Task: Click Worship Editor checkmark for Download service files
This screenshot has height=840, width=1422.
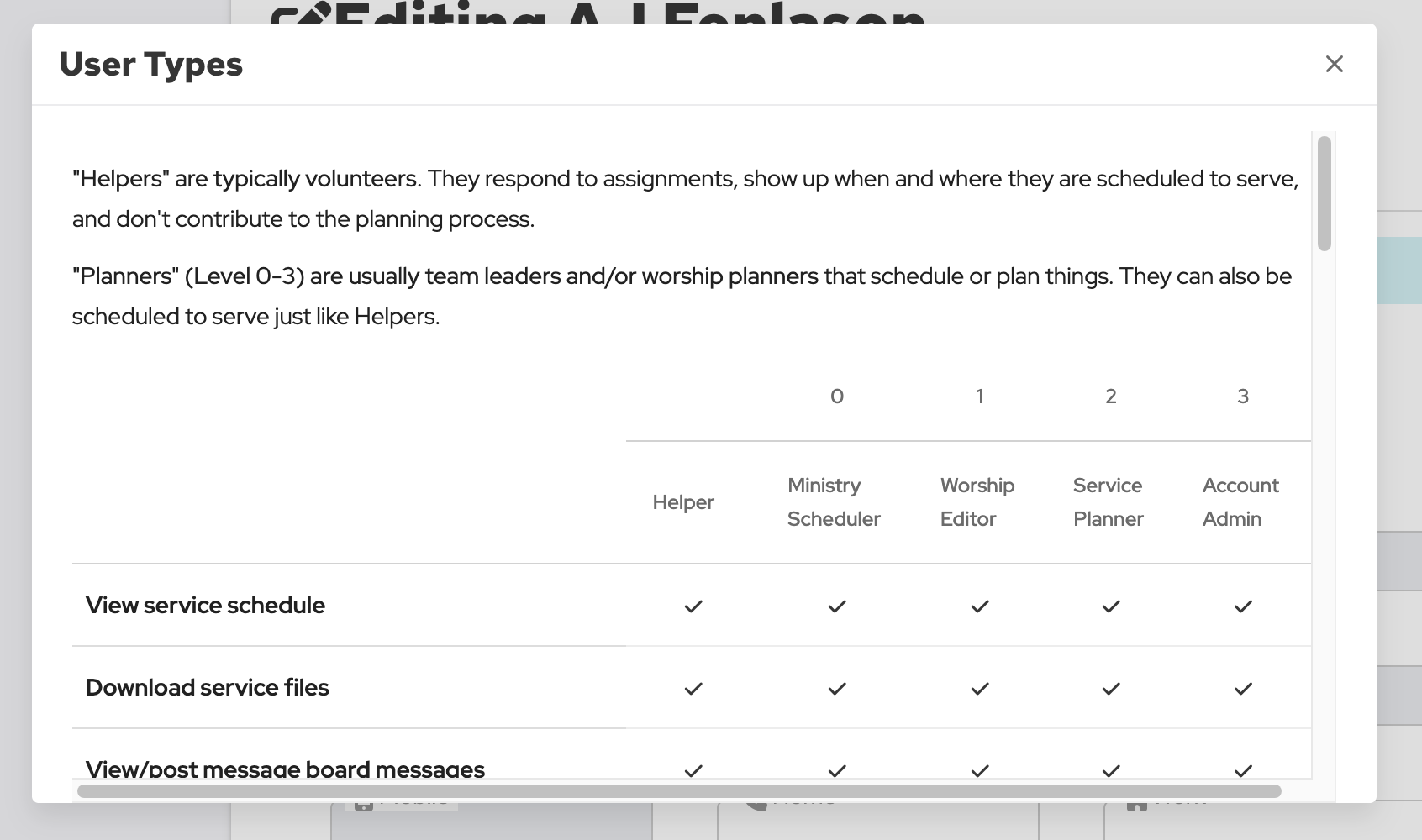Action: [x=979, y=688]
